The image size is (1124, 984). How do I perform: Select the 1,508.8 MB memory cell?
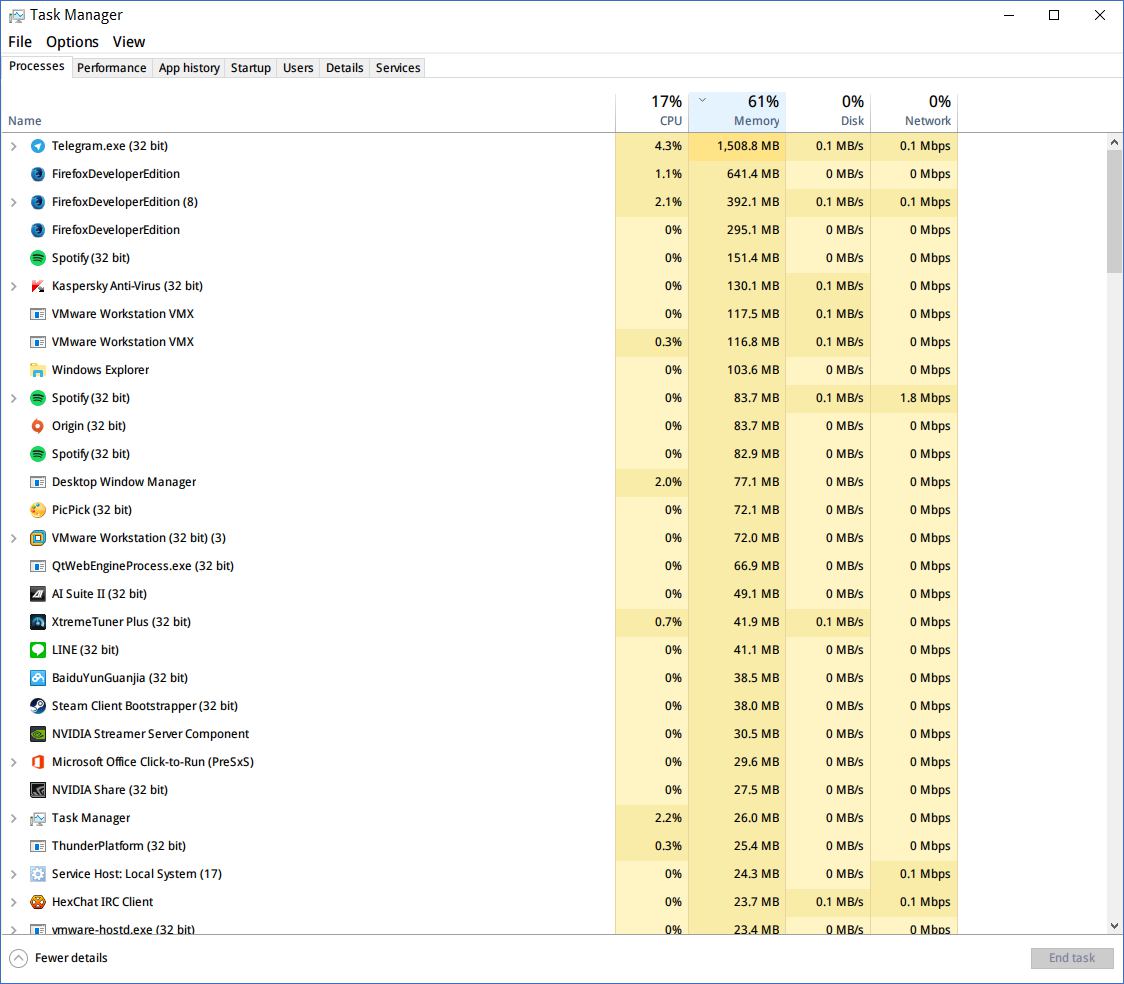click(x=738, y=146)
